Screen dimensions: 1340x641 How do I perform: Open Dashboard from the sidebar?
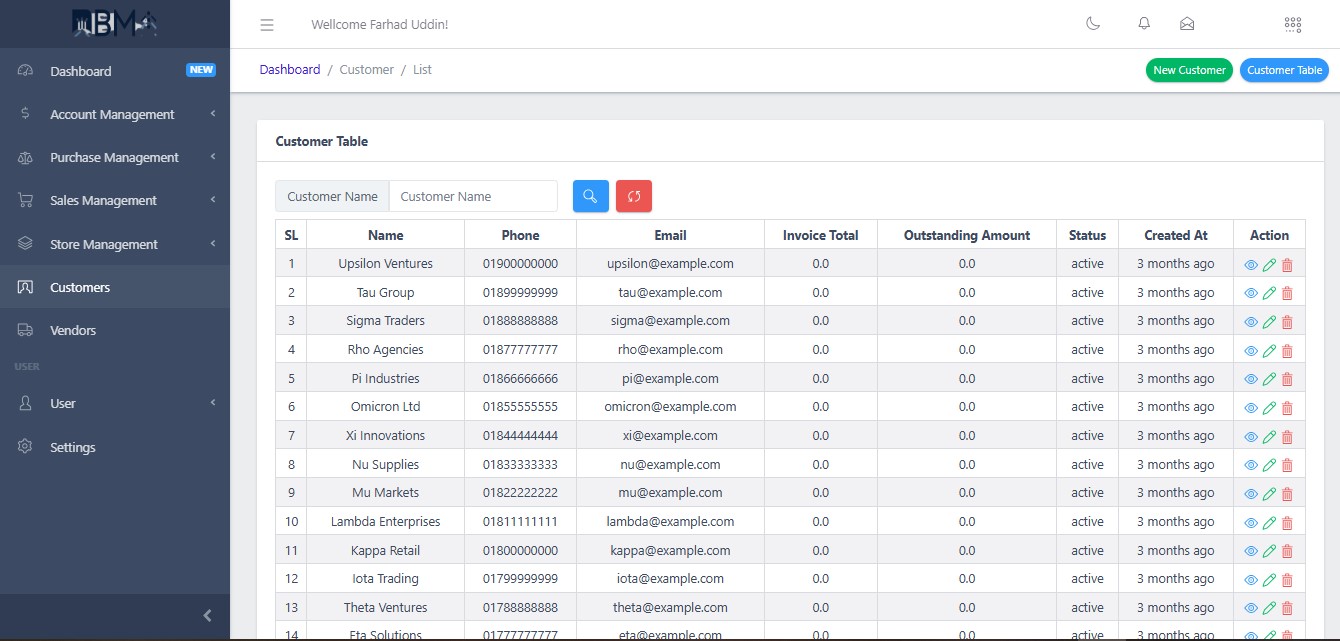point(115,71)
